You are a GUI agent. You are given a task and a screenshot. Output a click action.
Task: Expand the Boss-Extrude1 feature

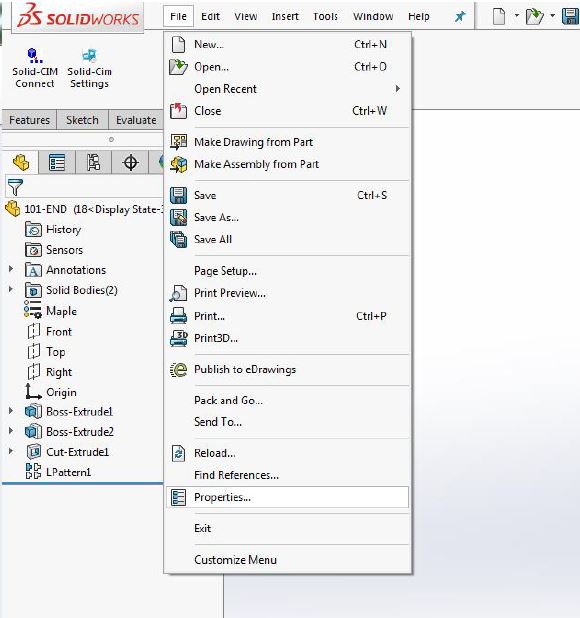click(x=11, y=411)
